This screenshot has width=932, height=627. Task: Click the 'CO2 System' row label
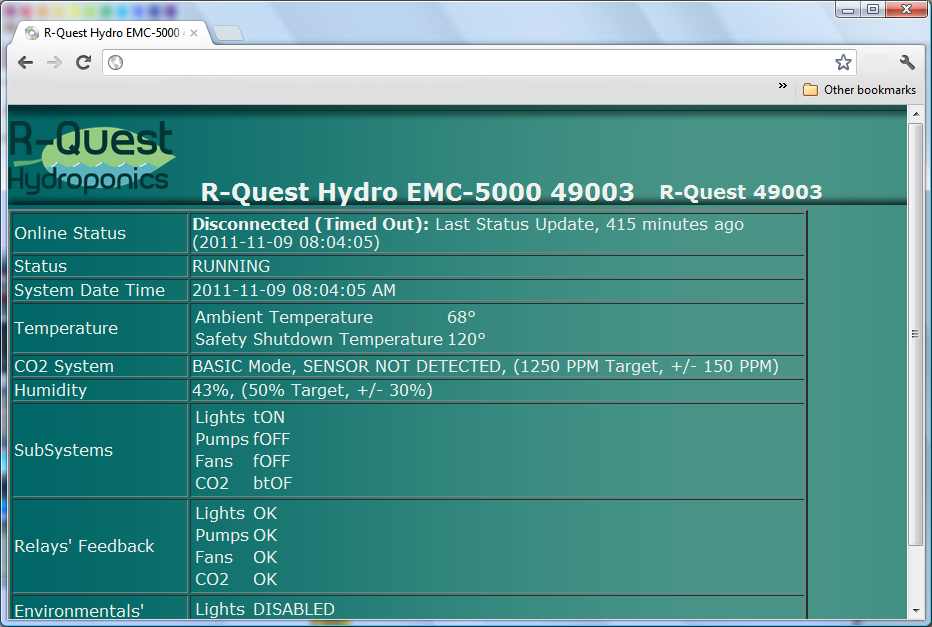(64, 366)
